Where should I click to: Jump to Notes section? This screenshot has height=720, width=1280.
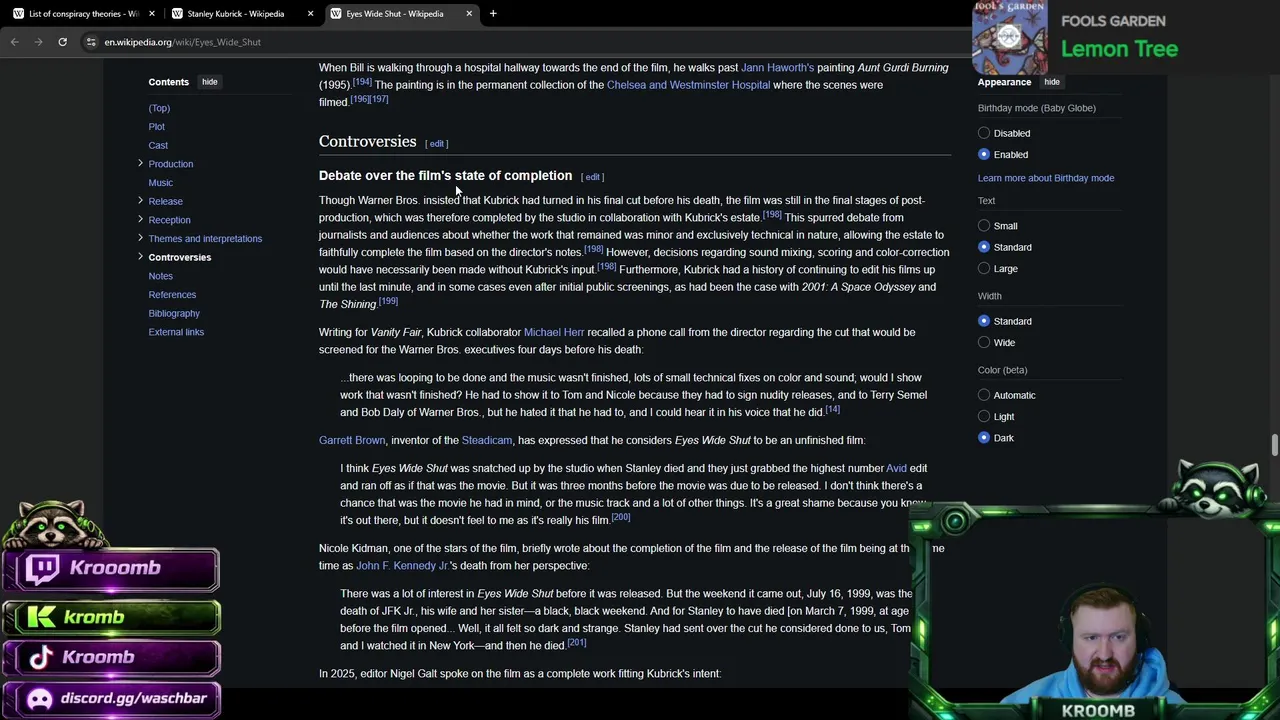[161, 276]
